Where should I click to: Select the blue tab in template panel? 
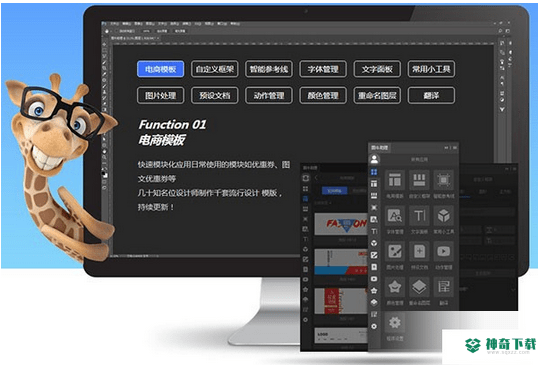tap(334, 191)
